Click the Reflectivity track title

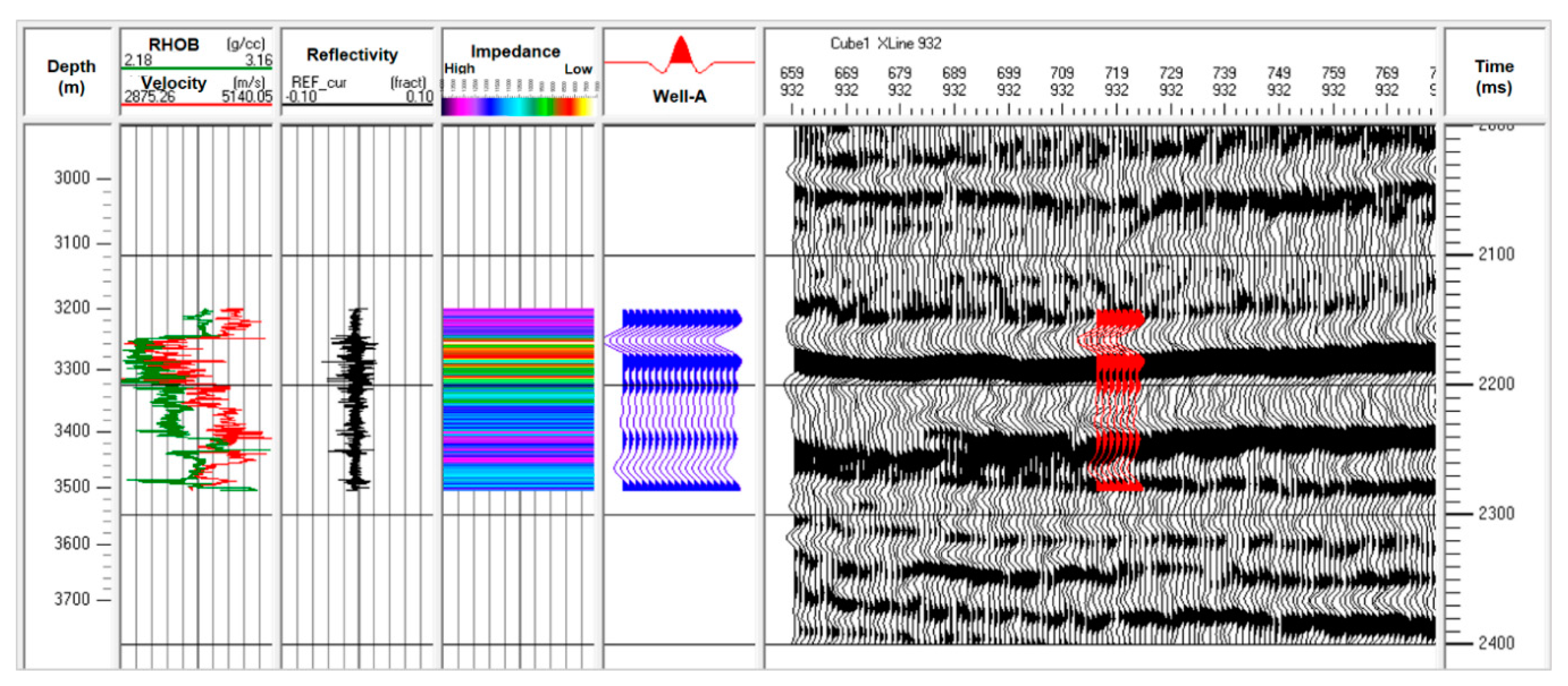coord(352,55)
